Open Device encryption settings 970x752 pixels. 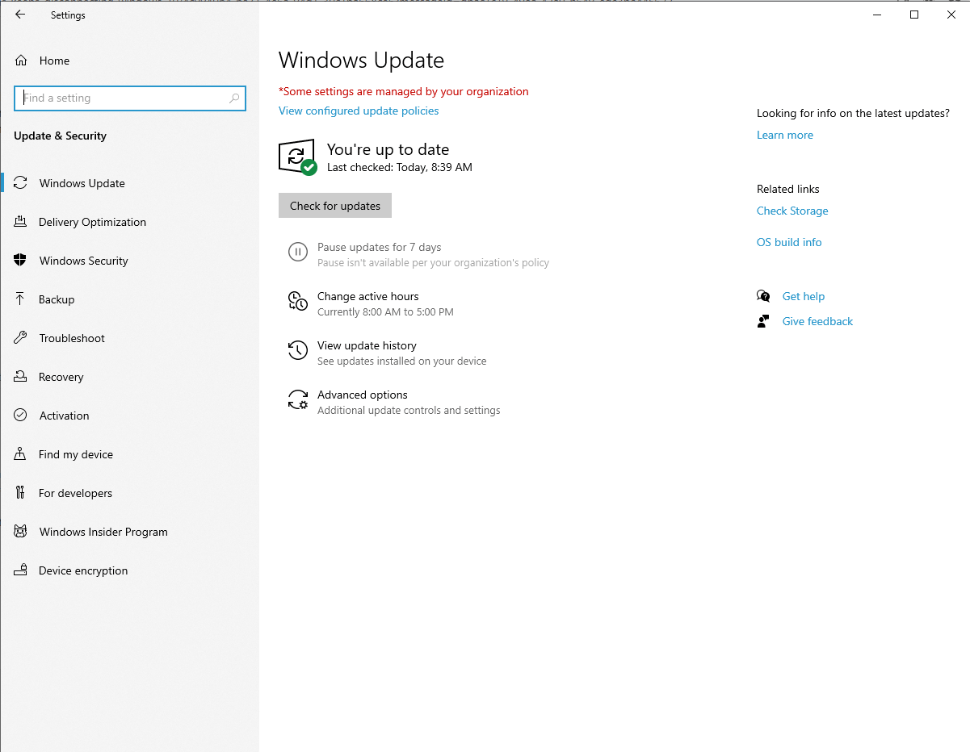pyautogui.click(x=83, y=571)
